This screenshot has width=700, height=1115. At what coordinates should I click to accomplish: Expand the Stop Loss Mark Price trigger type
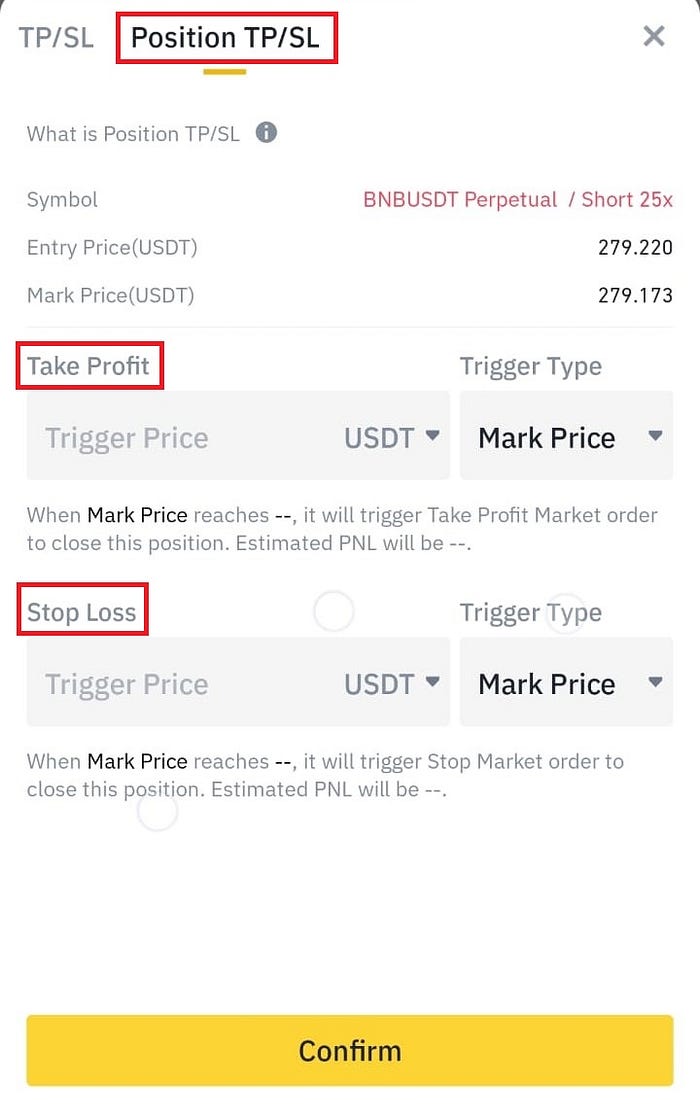pos(567,684)
